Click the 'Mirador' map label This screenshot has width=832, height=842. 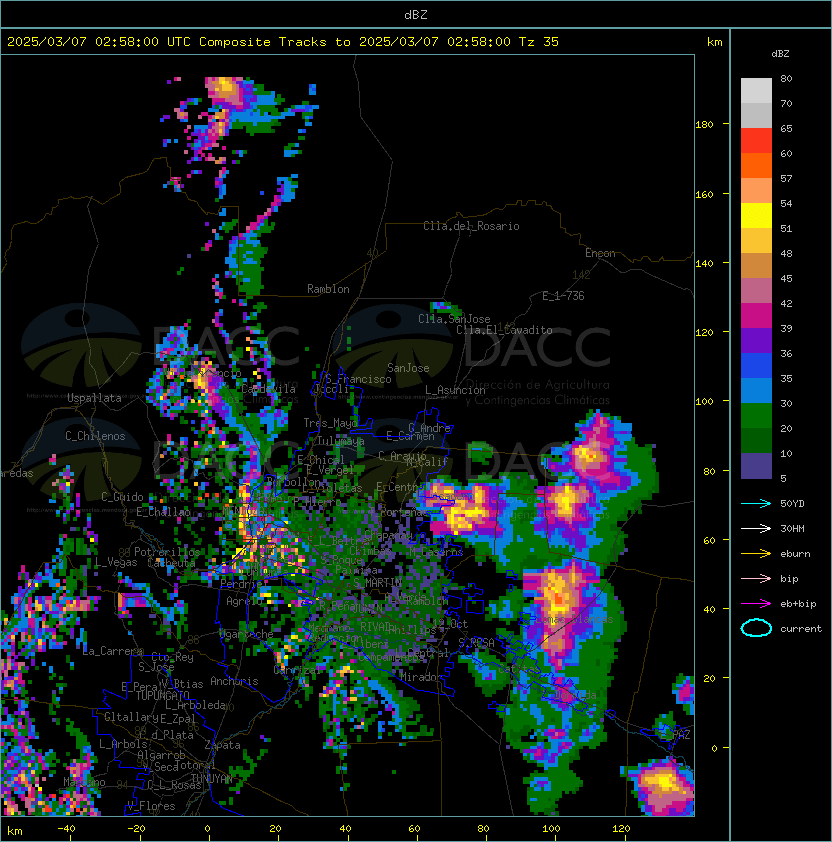pyautogui.click(x=421, y=677)
